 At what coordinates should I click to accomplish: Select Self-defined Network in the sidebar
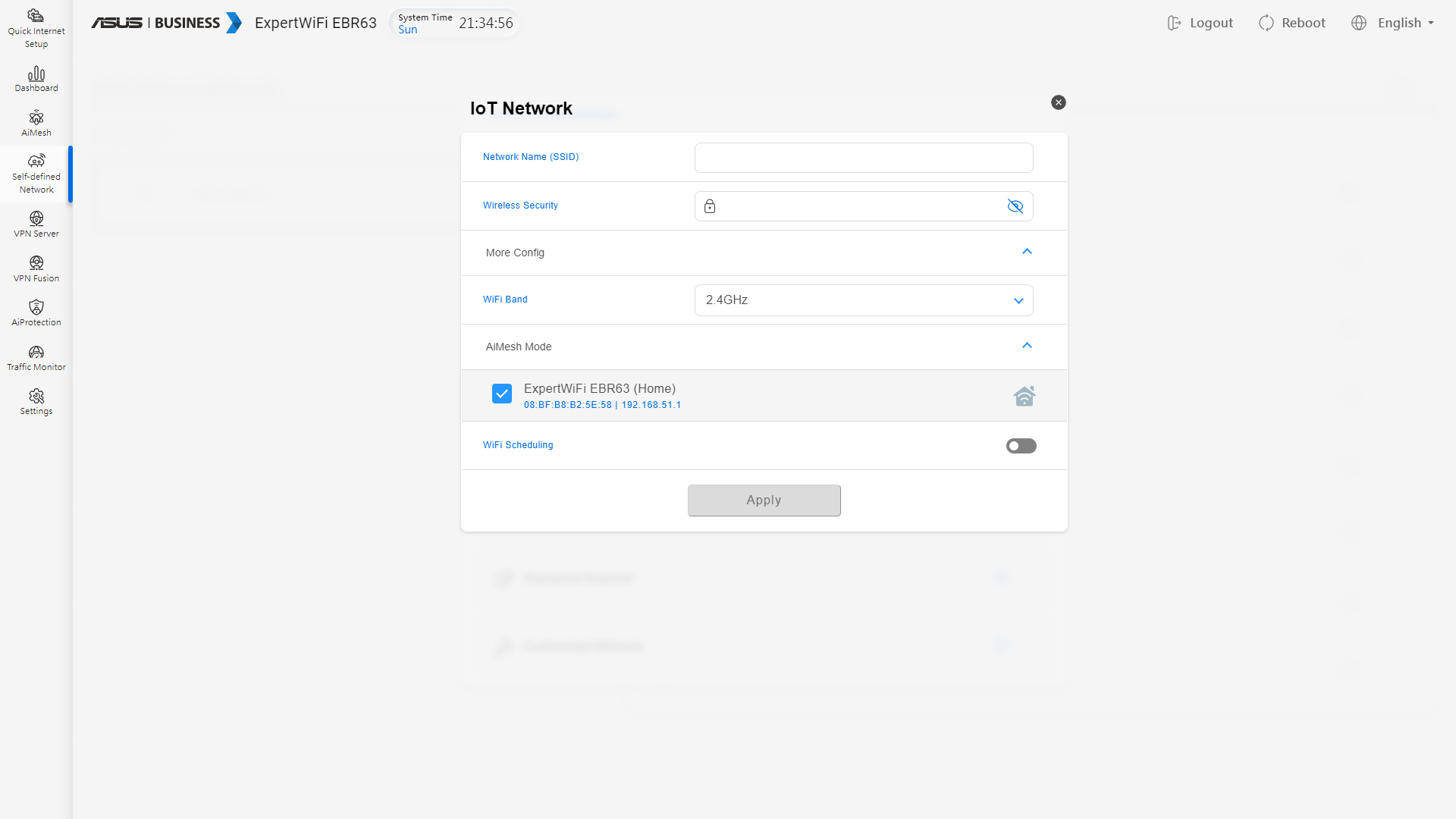[36, 174]
